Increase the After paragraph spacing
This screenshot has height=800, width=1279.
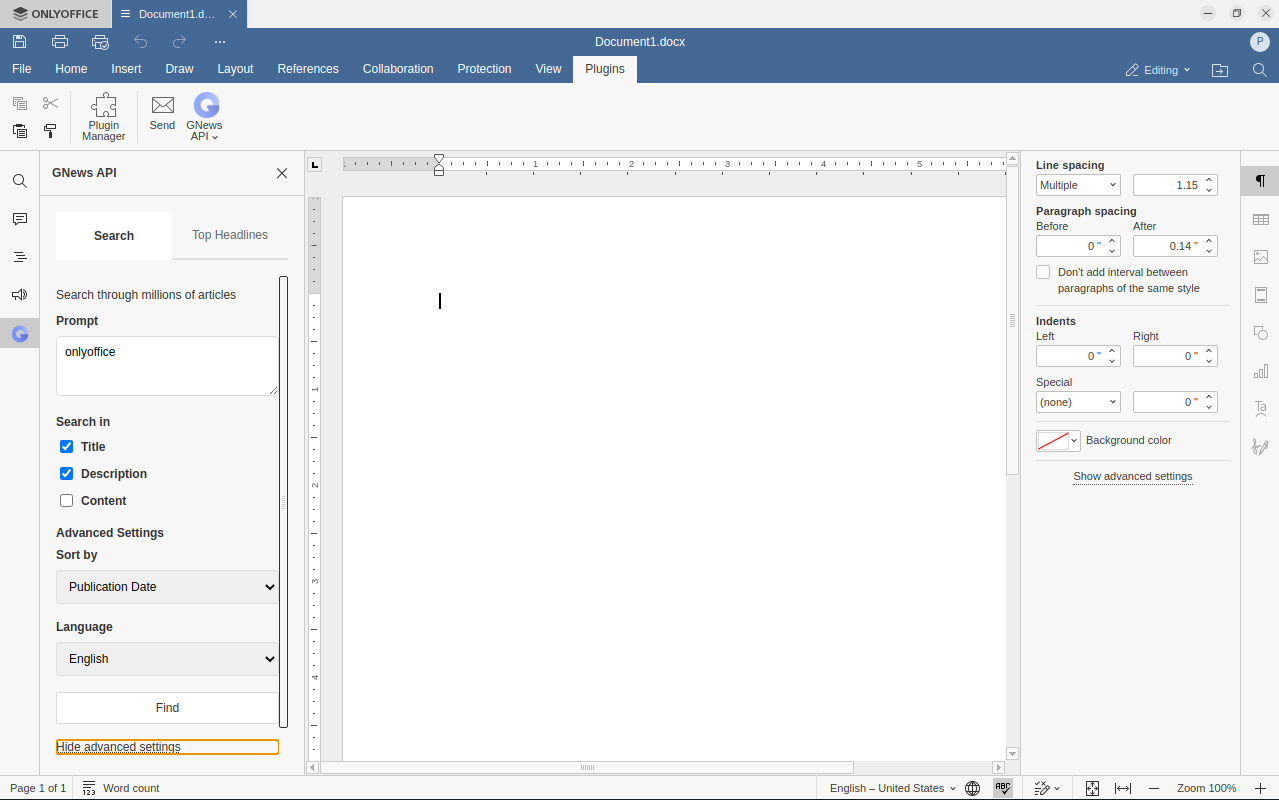point(1210,241)
